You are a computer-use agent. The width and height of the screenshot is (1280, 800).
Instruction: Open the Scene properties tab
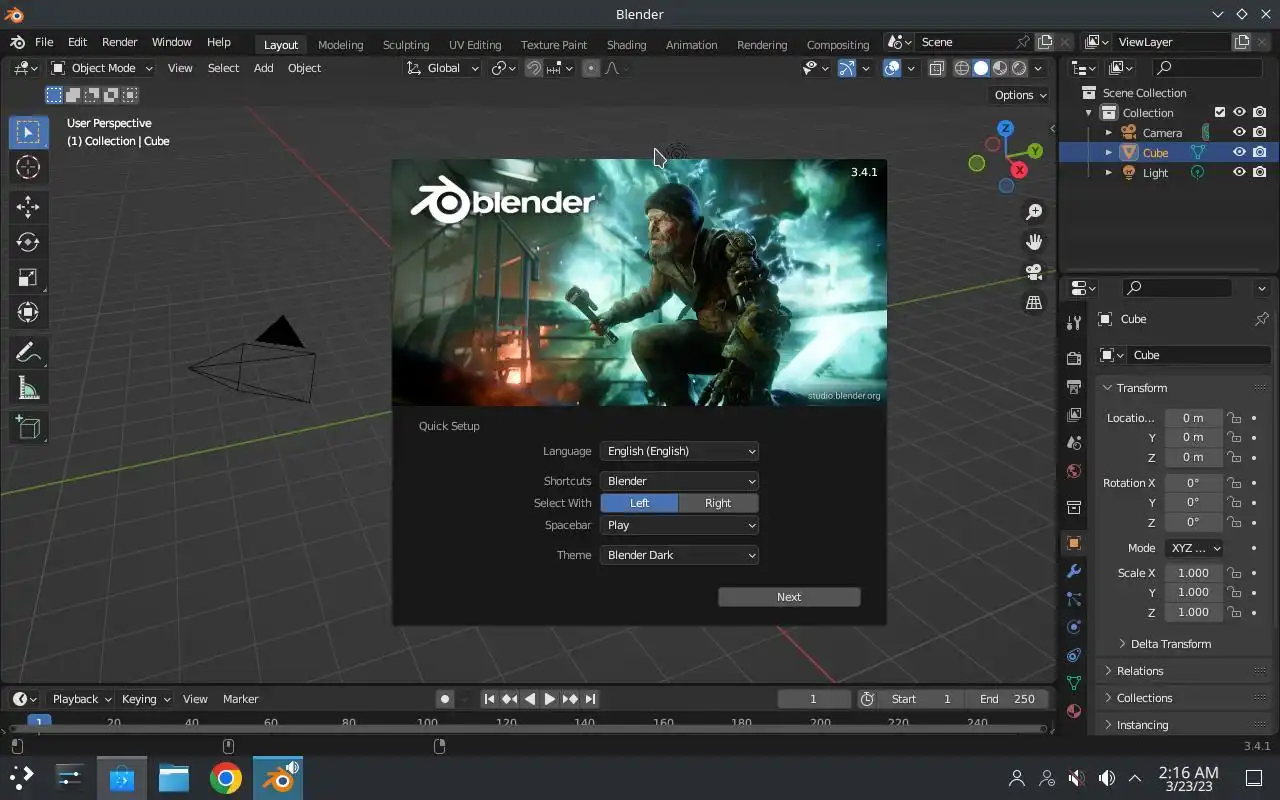click(1074, 442)
